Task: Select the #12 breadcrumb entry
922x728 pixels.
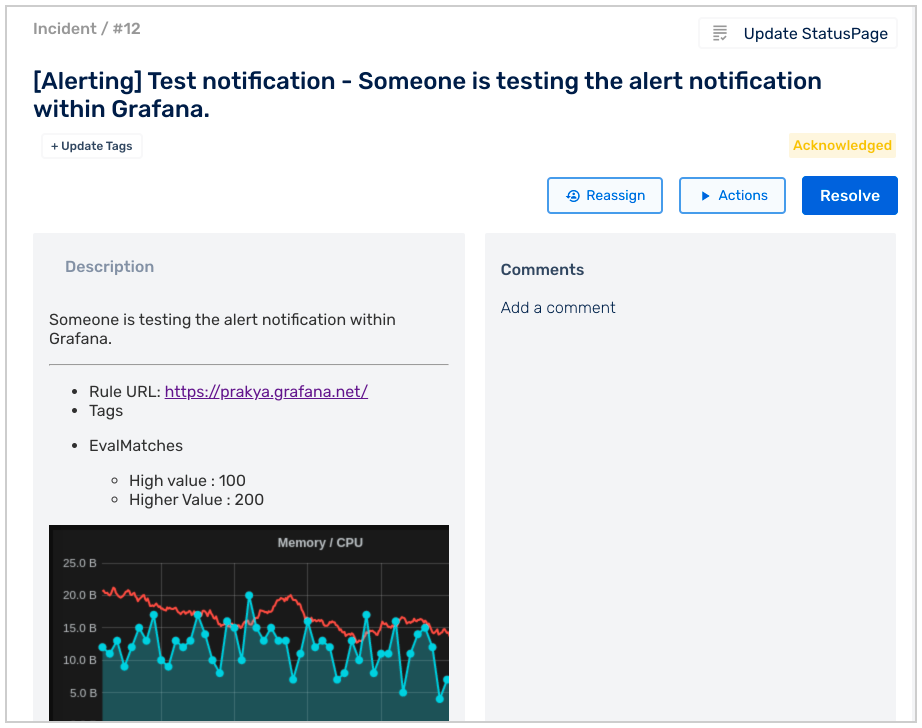Action: [x=127, y=29]
